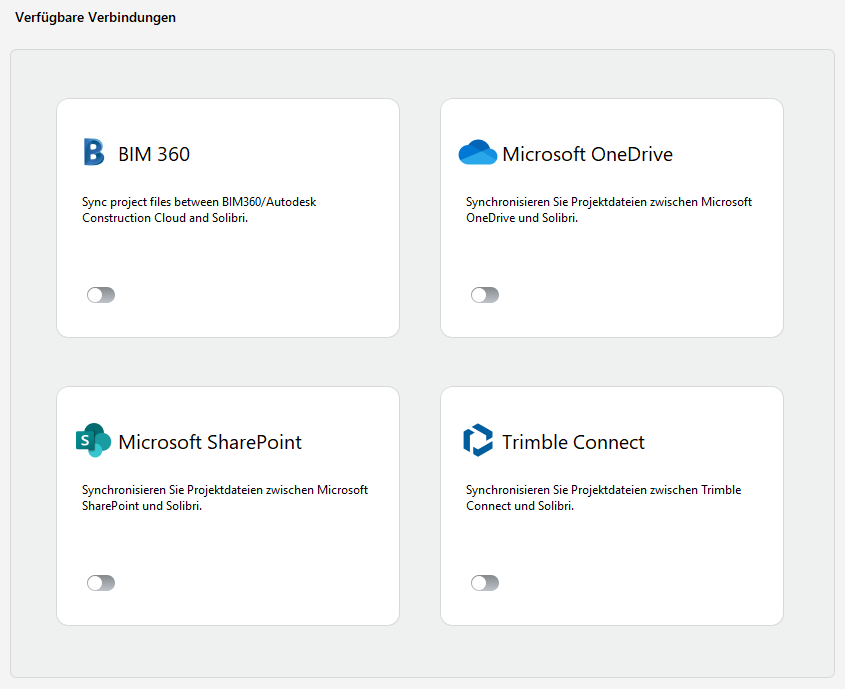The width and height of the screenshot is (845, 689).
Task: Select the BIM 360 card title
Action: (x=154, y=154)
